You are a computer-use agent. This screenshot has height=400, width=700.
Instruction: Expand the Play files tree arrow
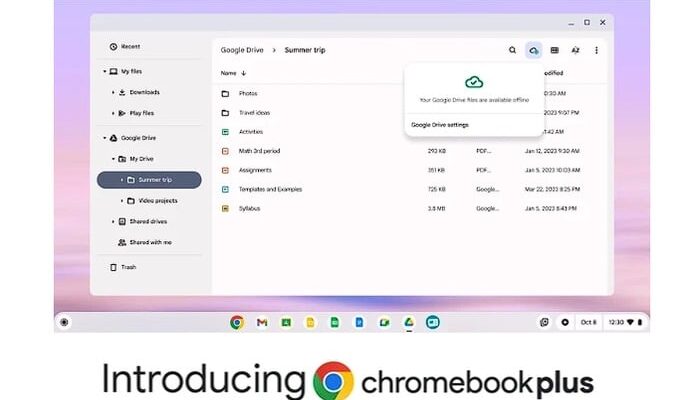pos(113,113)
